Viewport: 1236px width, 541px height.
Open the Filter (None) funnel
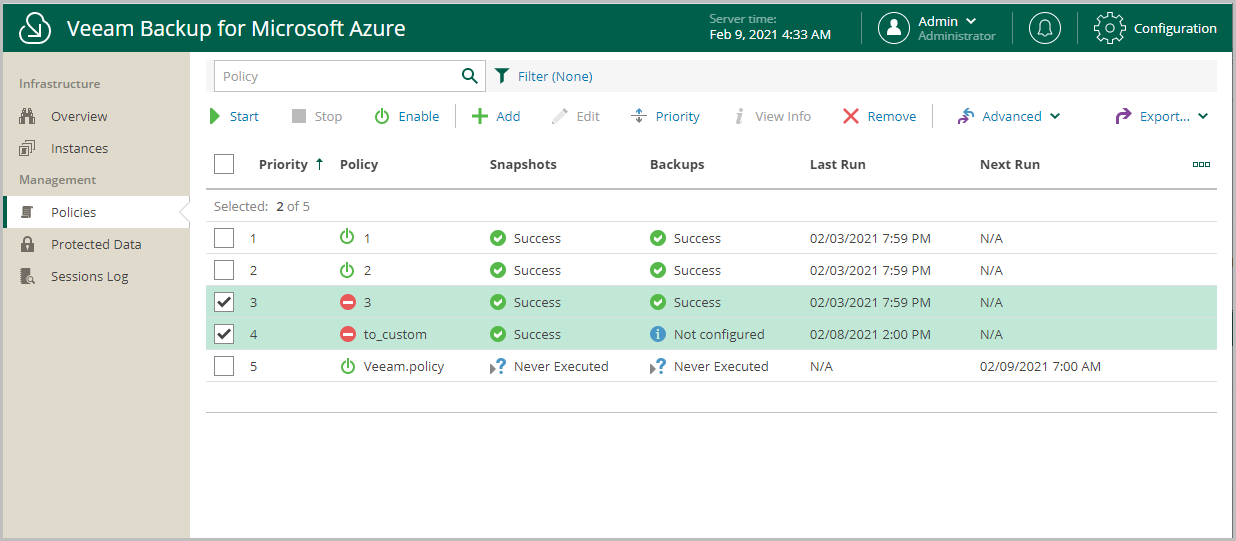tap(502, 76)
